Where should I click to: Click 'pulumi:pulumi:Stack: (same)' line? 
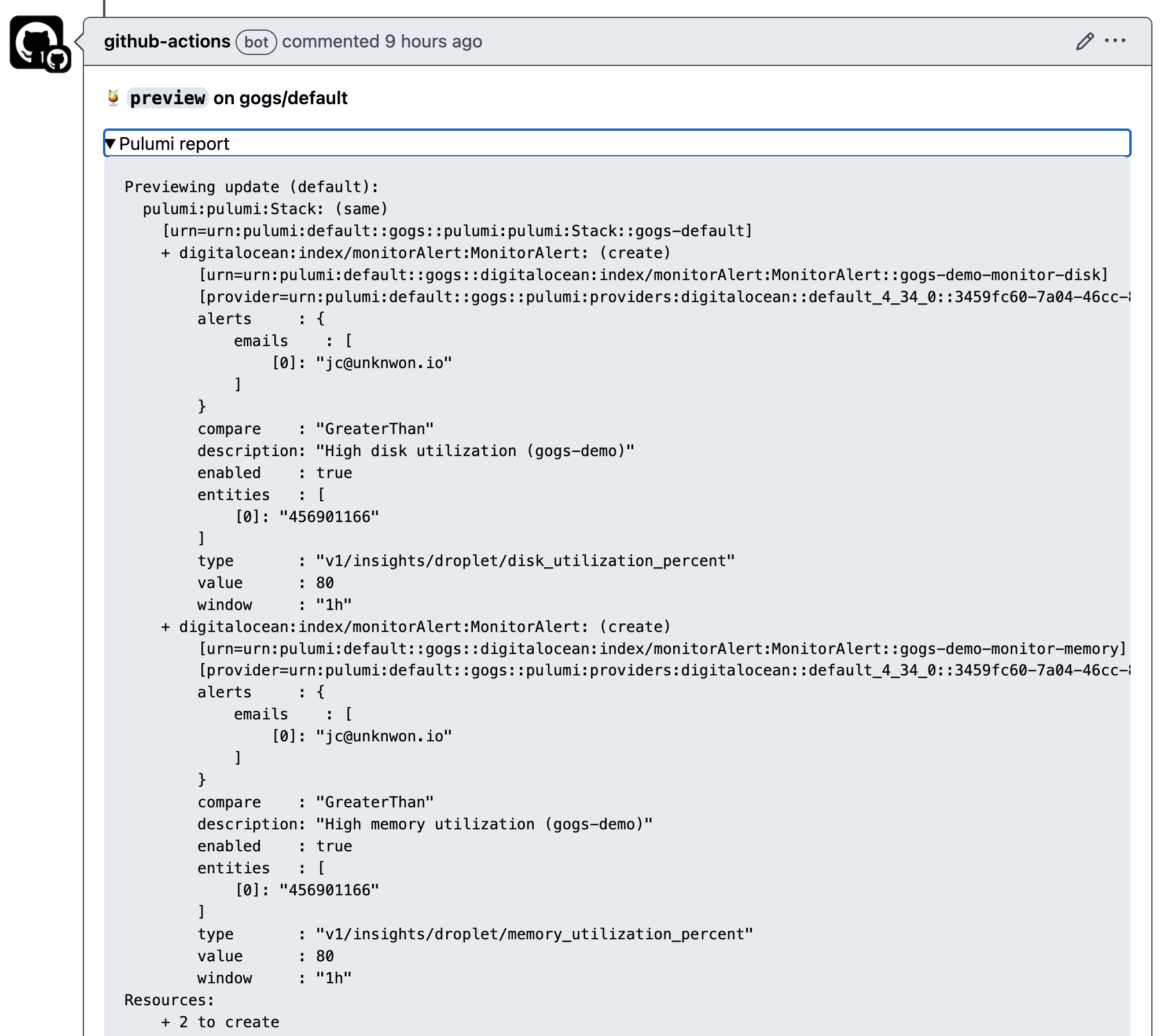point(265,209)
